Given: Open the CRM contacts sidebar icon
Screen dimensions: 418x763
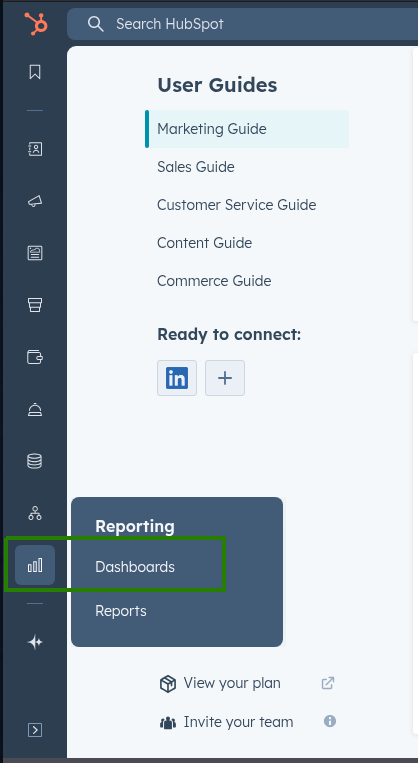Looking at the screenshot, I should [x=35, y=149].
